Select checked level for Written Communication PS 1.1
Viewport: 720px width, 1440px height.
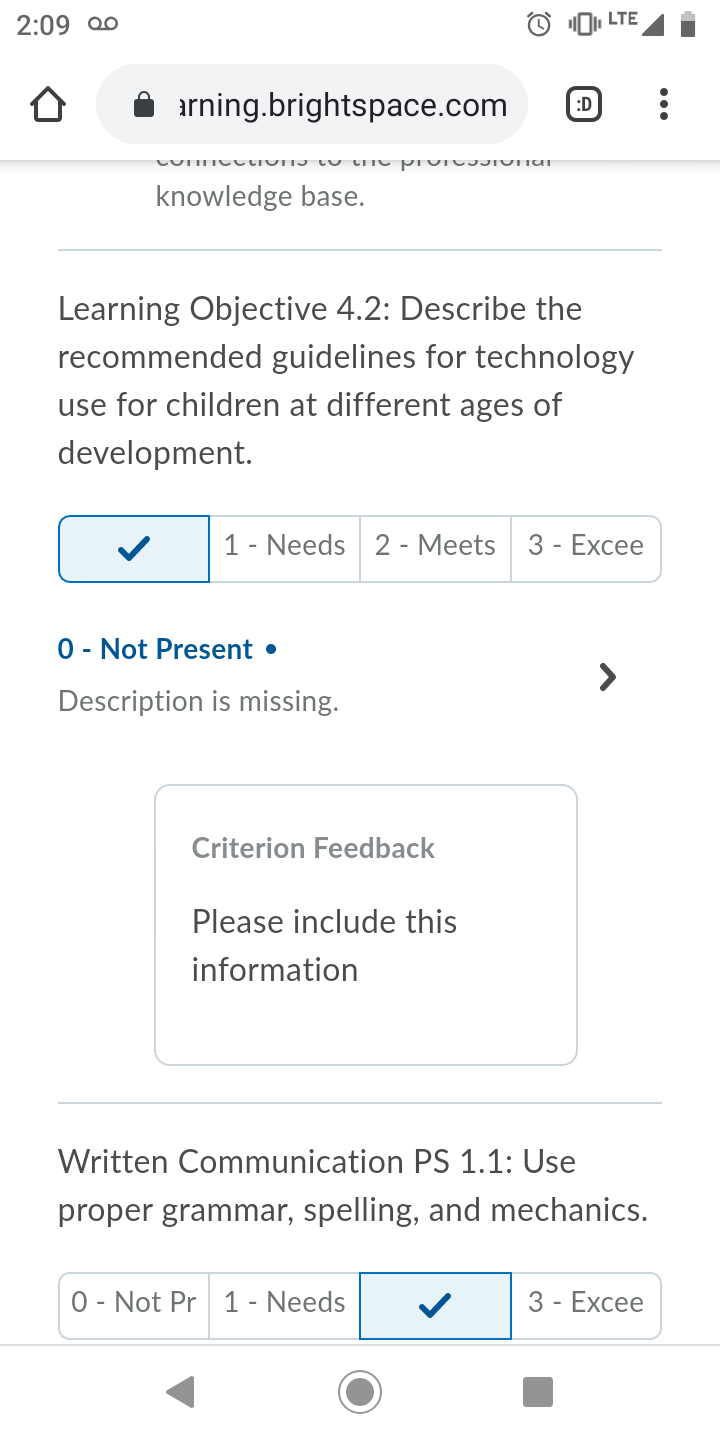click(435, 1306)
